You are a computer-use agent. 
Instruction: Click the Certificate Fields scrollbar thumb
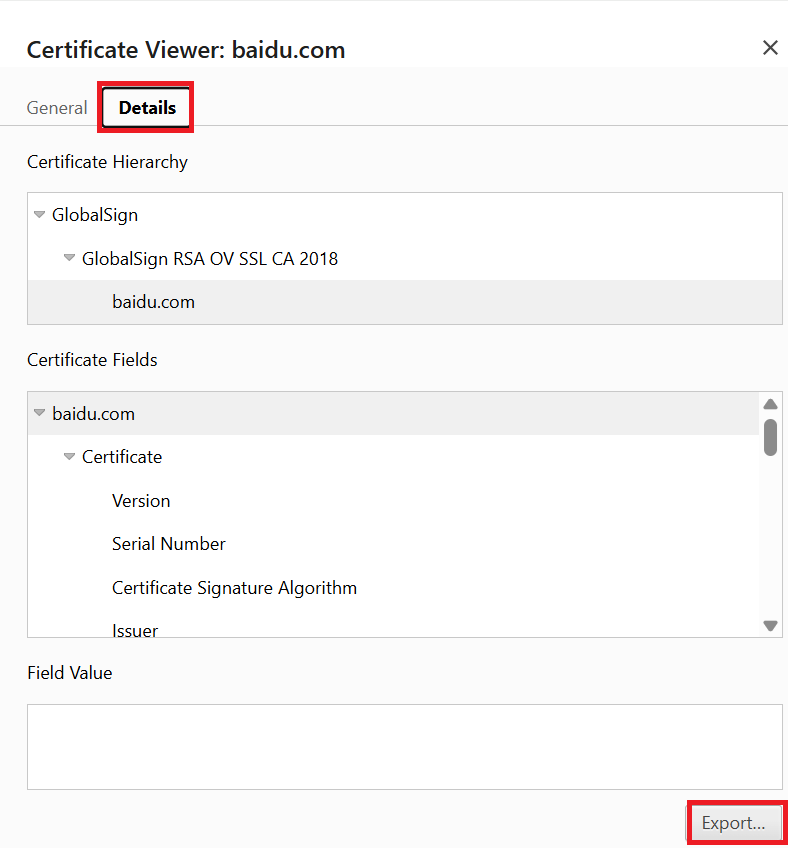[770, 437]
